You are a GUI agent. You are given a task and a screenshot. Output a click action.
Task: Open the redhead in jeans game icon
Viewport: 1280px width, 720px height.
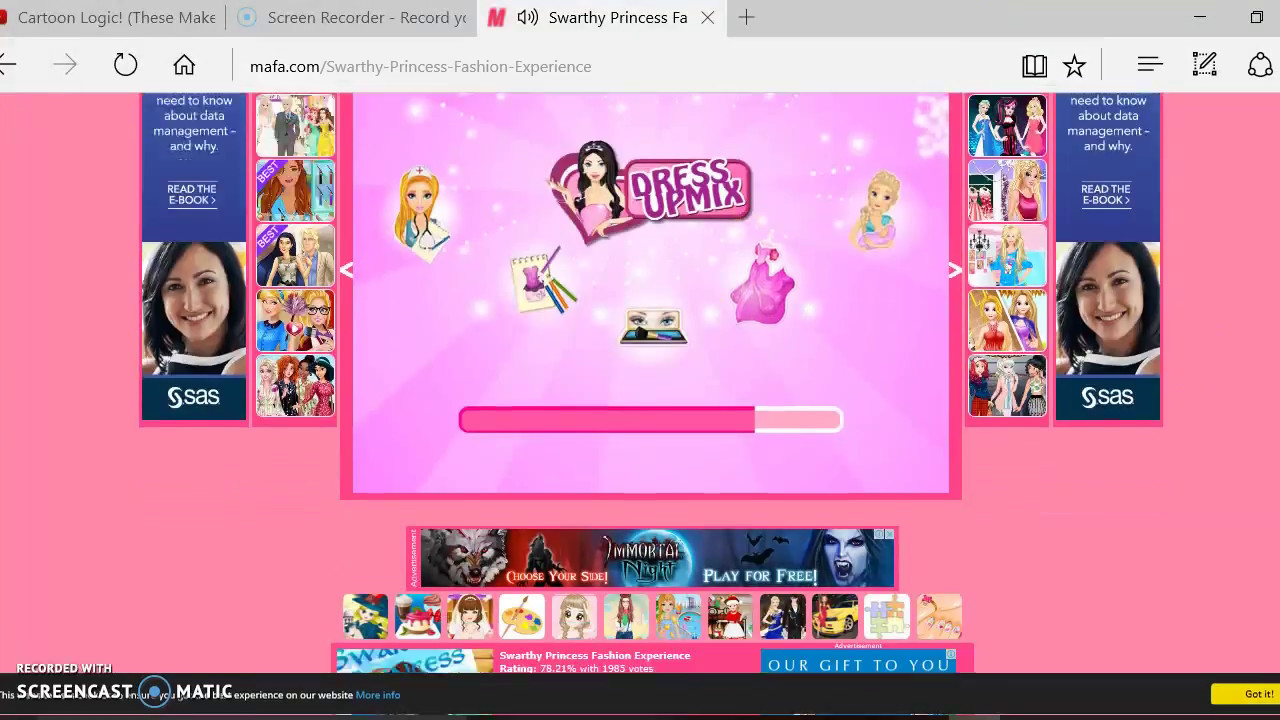[626, 616]
